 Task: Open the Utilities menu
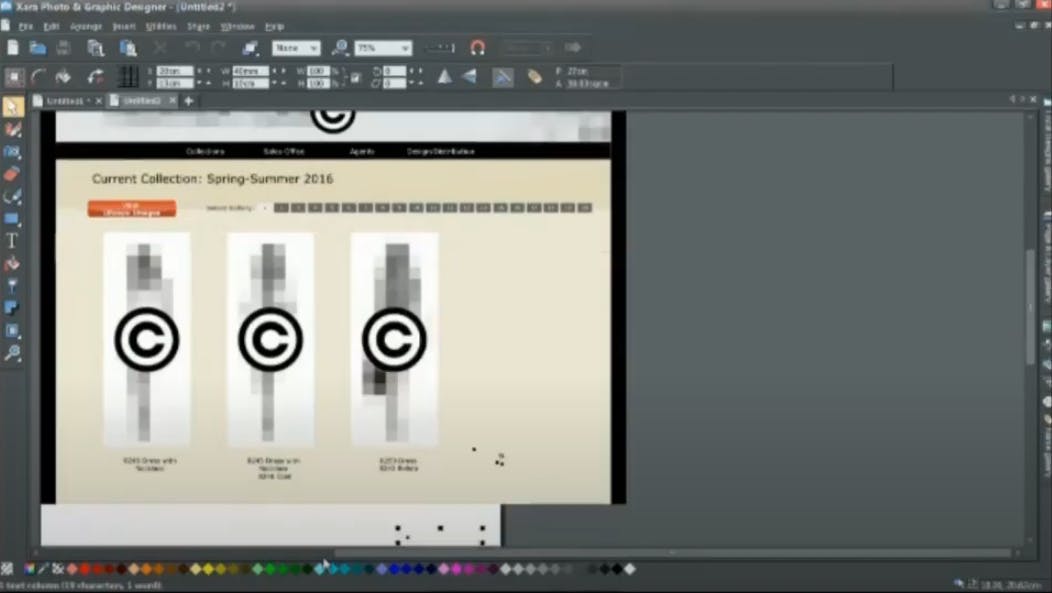pyautogui.click(x=159, y=26)
